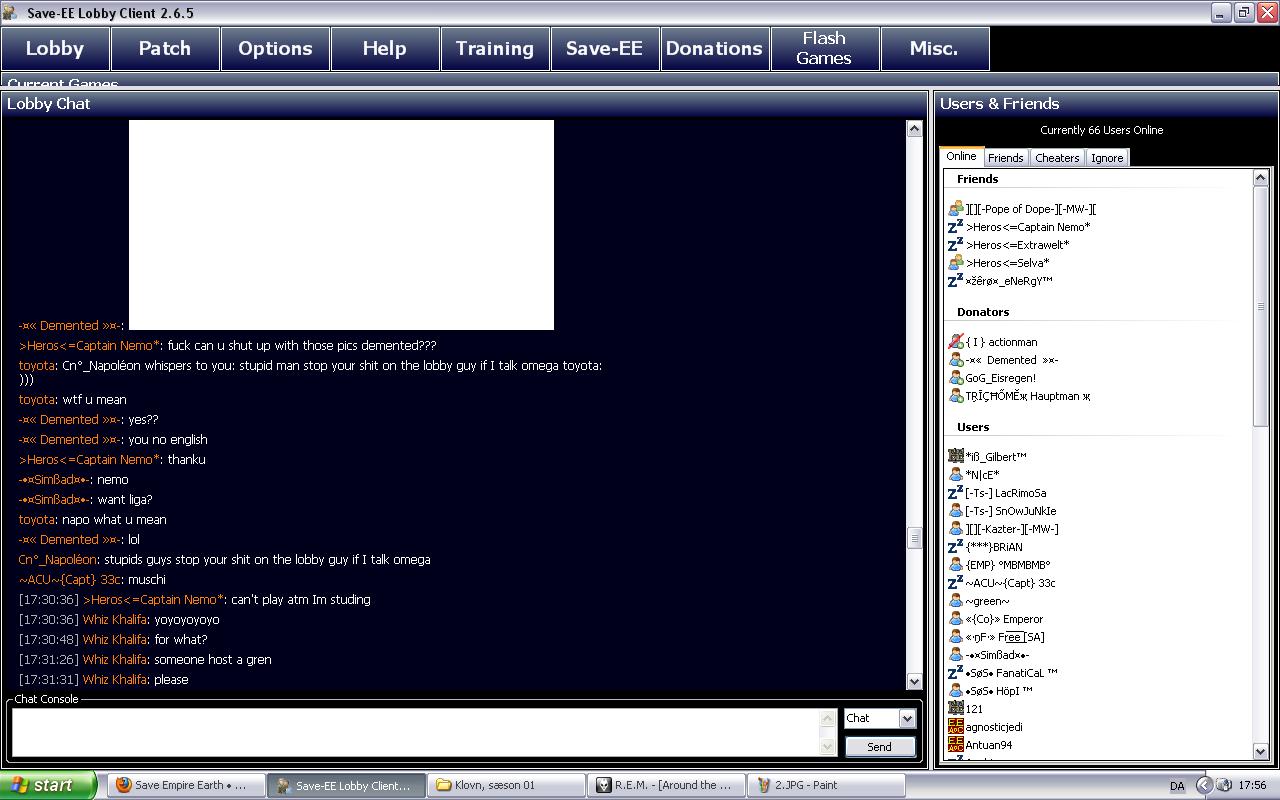Screen dimensions: 1280x800
Task: Switch to the Friends tab
Action: [1005, 158]
